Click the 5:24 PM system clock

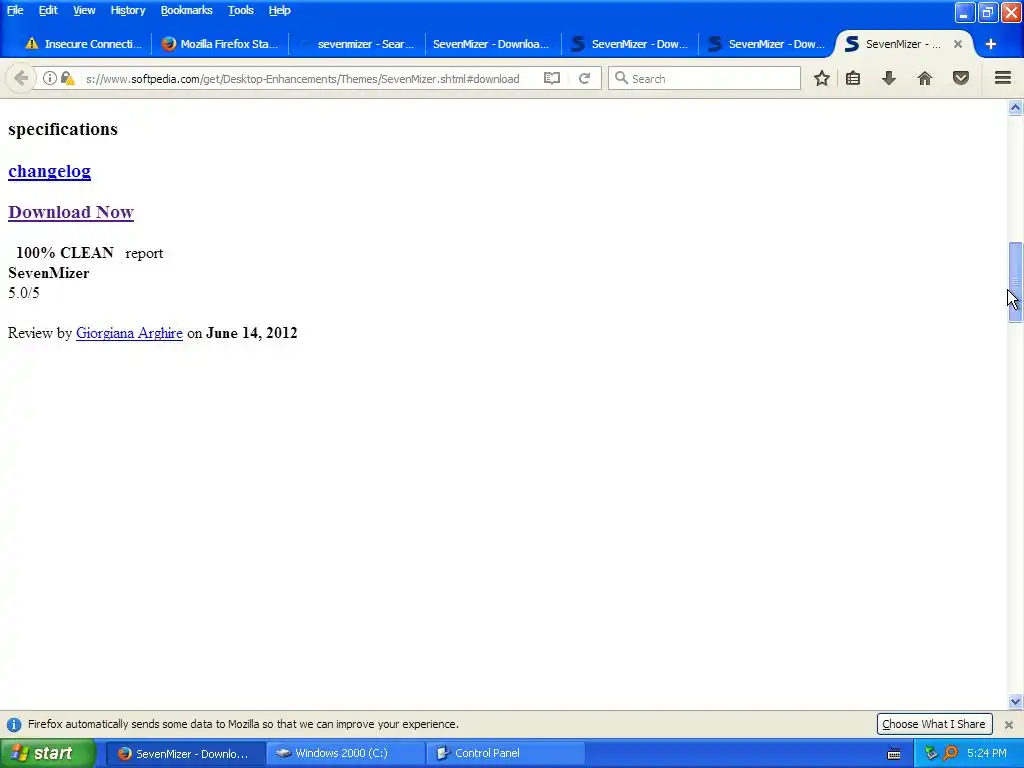click(986, 754)
